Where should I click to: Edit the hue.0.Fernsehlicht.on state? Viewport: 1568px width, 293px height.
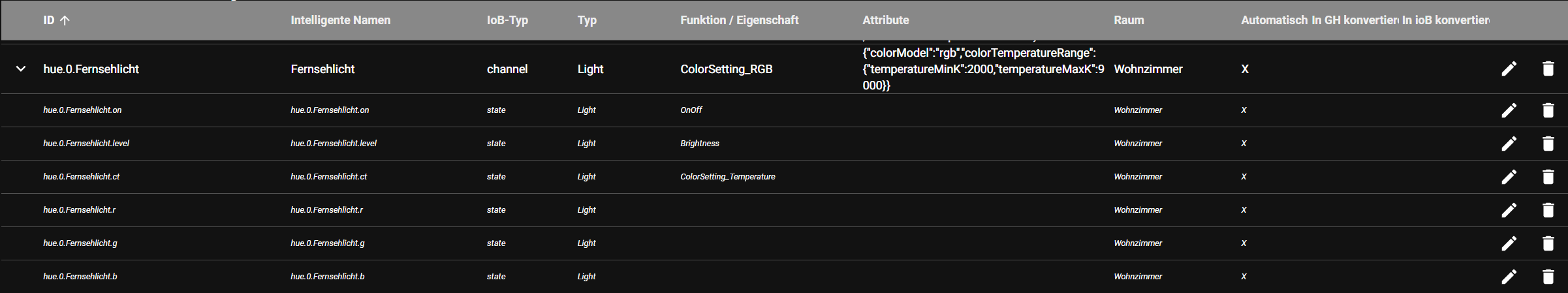[x=1509, y=110]
